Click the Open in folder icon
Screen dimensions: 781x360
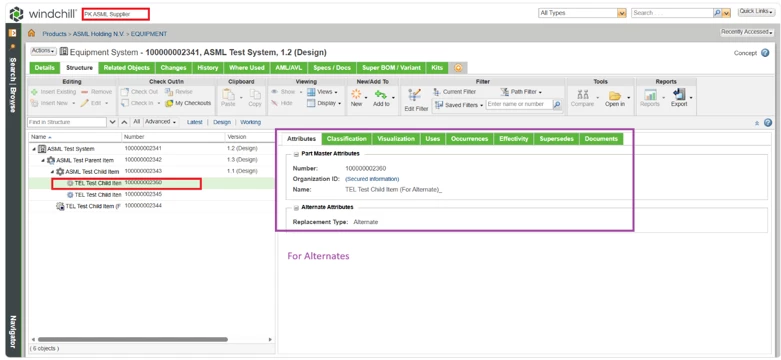coord(615,95)
